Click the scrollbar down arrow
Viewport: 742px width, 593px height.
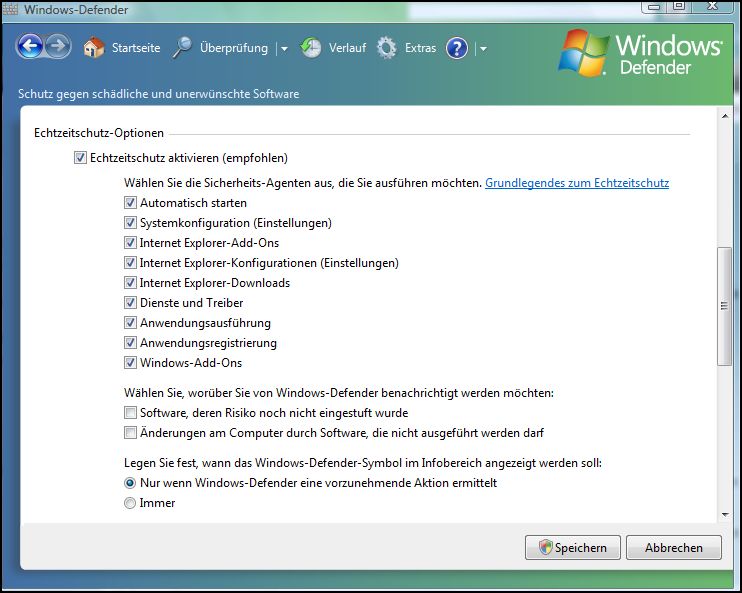[725, 514]
